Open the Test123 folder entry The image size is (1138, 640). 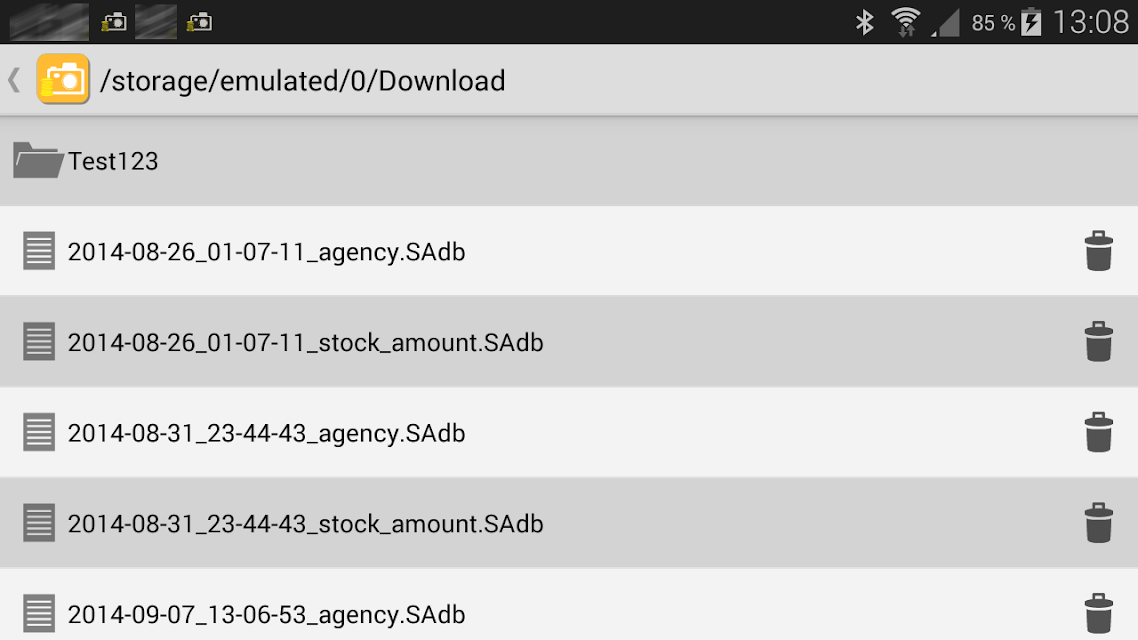pos(569,161)
